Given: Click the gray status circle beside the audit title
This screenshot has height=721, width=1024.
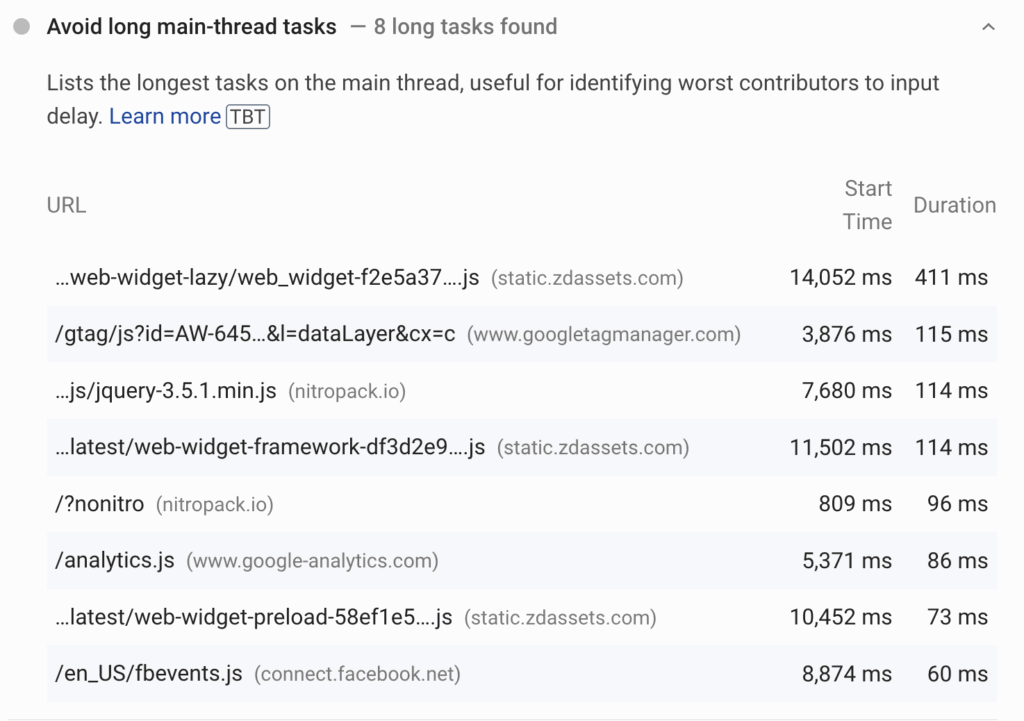Looking at the screenshot, I should coord(22,27).
